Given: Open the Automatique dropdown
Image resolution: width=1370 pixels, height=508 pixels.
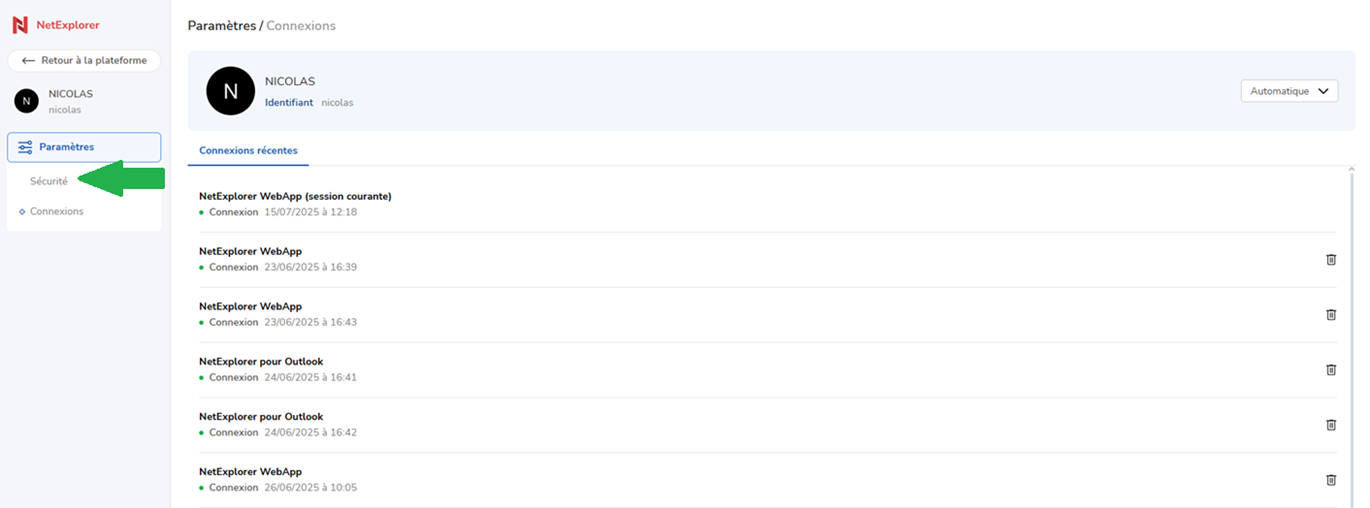Looking at the screenshot, I should 1289,91.
